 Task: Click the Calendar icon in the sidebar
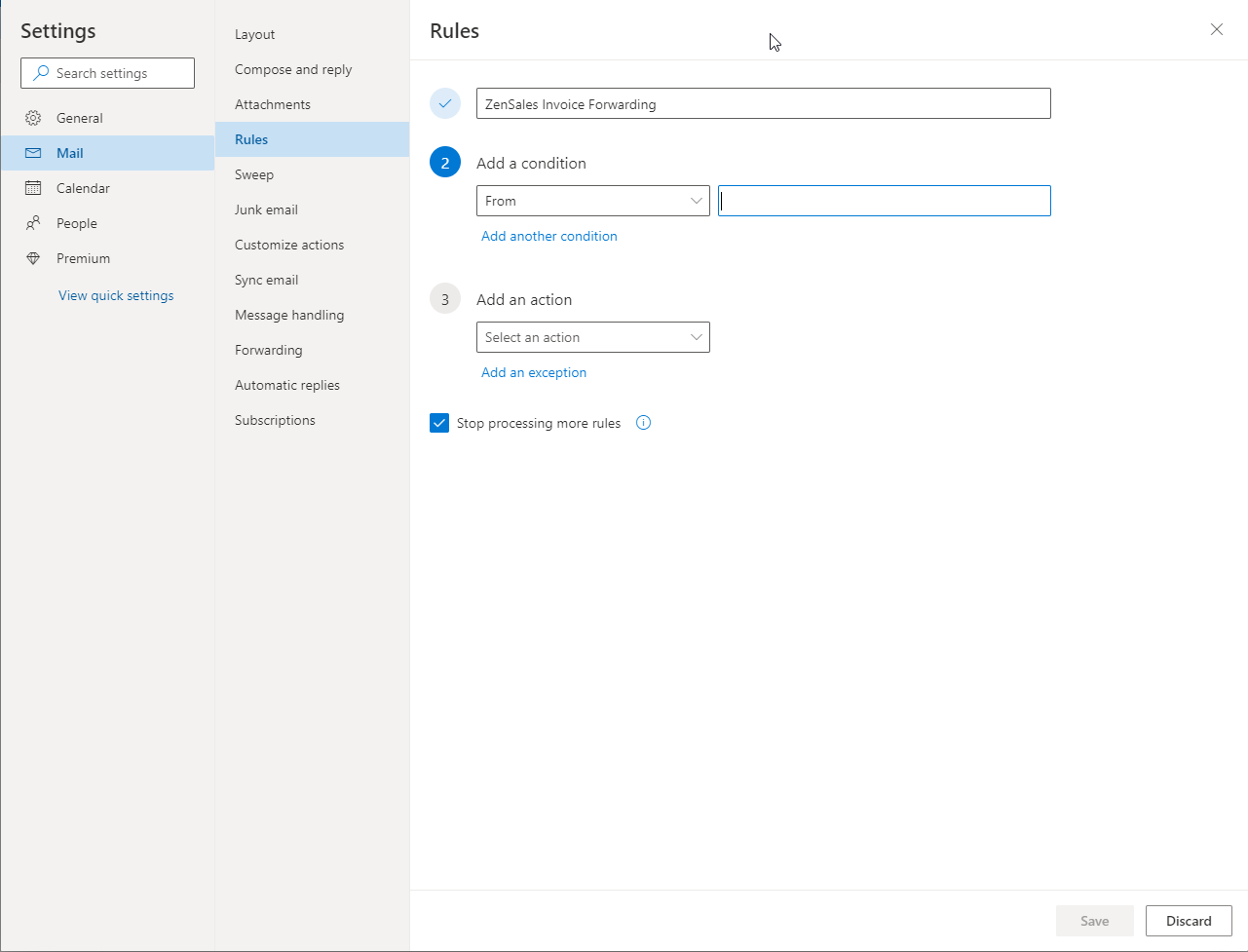point(33,188)
